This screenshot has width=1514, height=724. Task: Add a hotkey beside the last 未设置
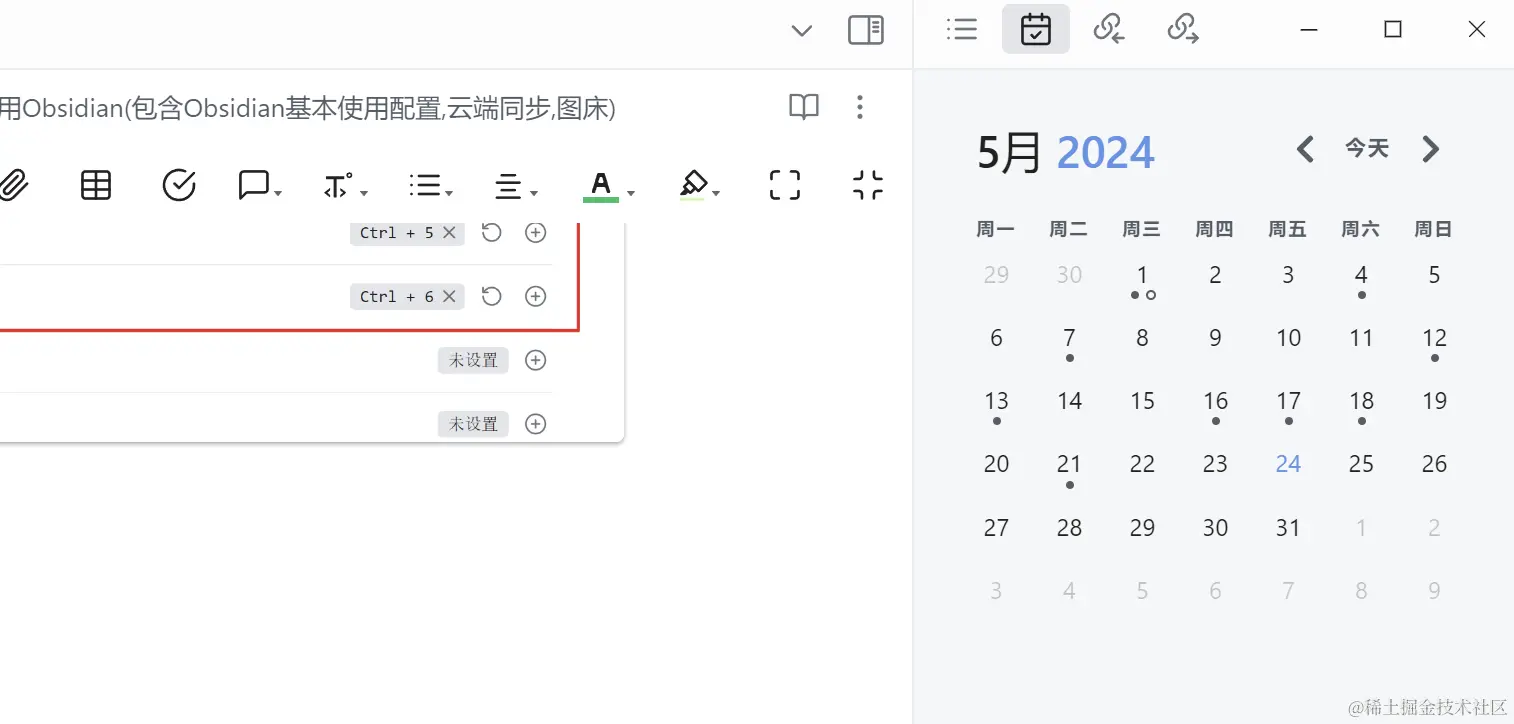click(536, 424)
